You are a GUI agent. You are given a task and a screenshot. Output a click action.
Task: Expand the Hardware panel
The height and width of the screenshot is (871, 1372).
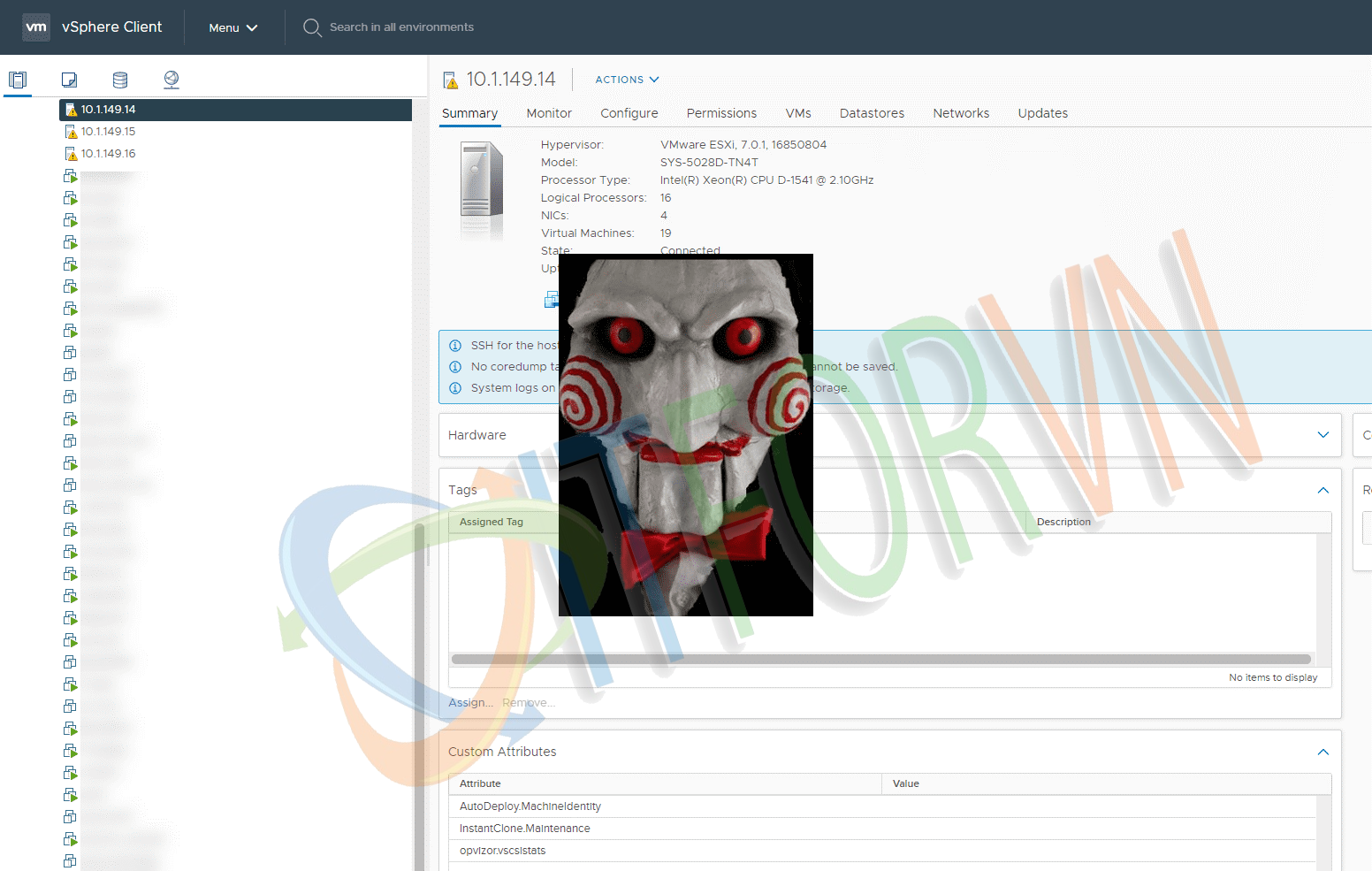coord(1322,434)
